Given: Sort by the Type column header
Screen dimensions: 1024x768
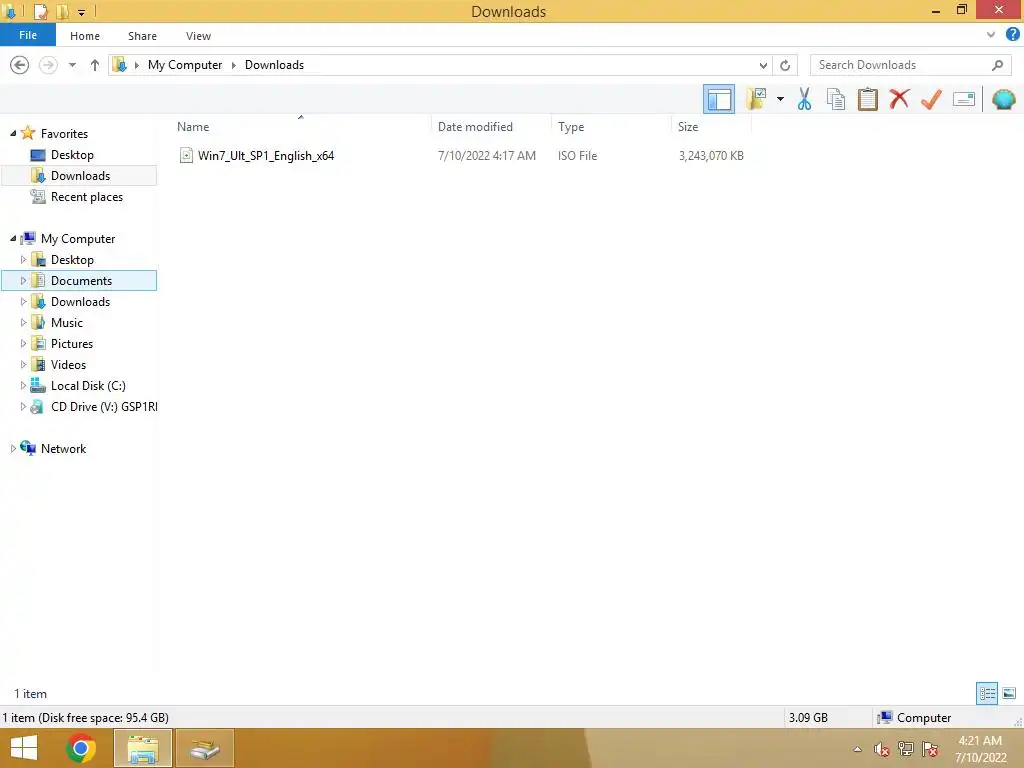Looking at the screenshot, I should (571, 127).
